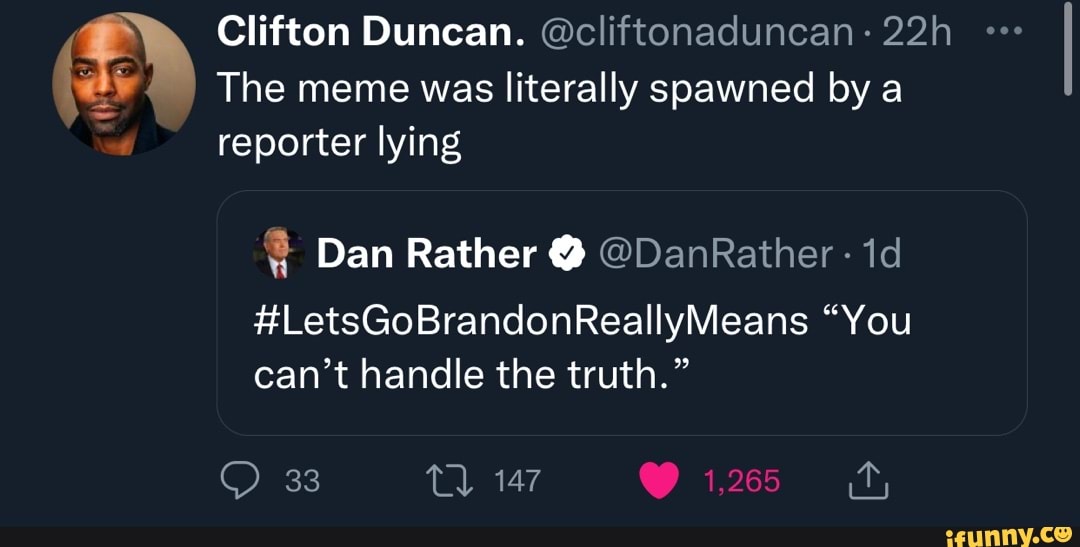Screen dimensions: 1080x547
Task: Click the 147 retweets count
Action: point(517,482)
